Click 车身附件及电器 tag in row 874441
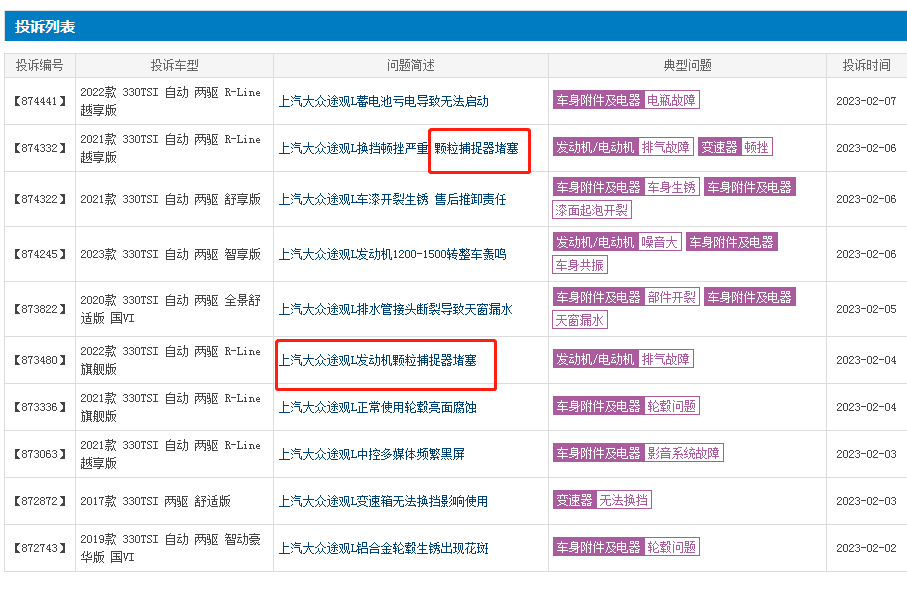This screenshot has height=606, width=907. point(599,100)
